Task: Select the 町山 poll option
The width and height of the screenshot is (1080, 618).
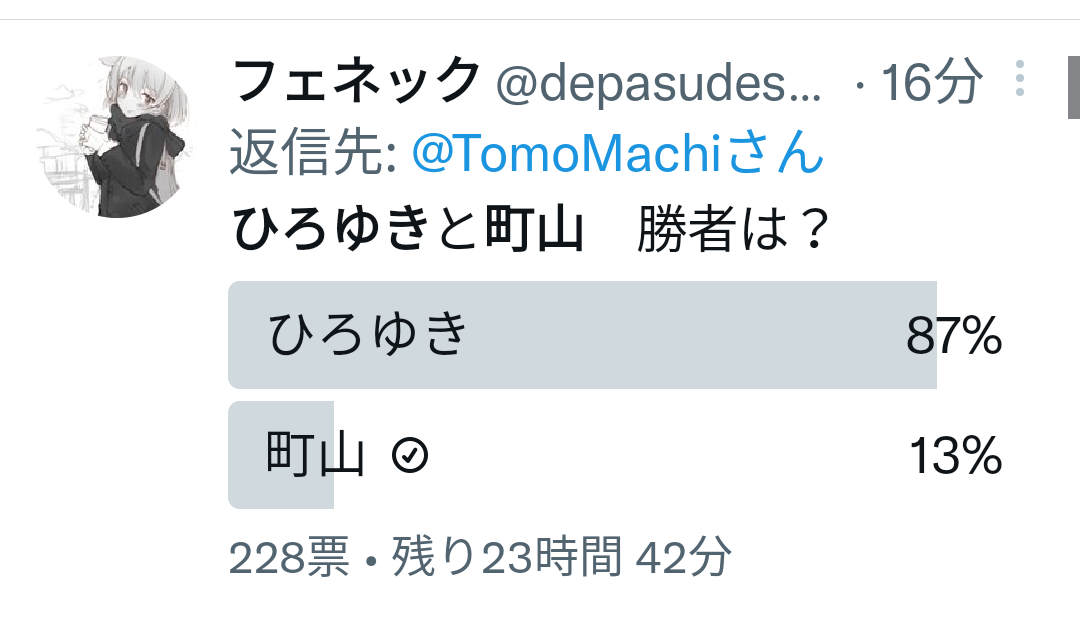Action: (616, 455)
